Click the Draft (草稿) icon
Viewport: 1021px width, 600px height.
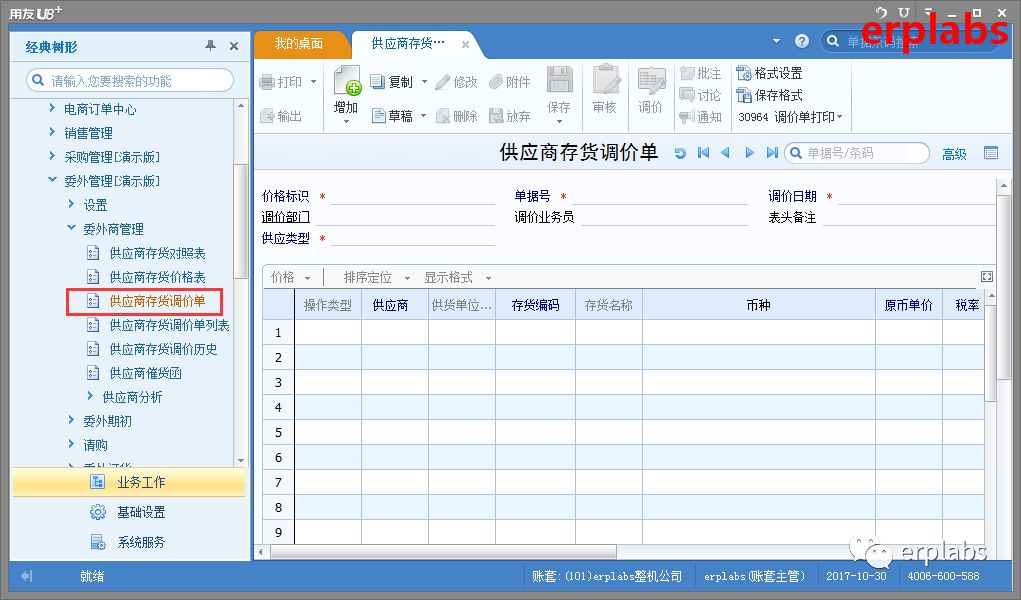(378, 116)
